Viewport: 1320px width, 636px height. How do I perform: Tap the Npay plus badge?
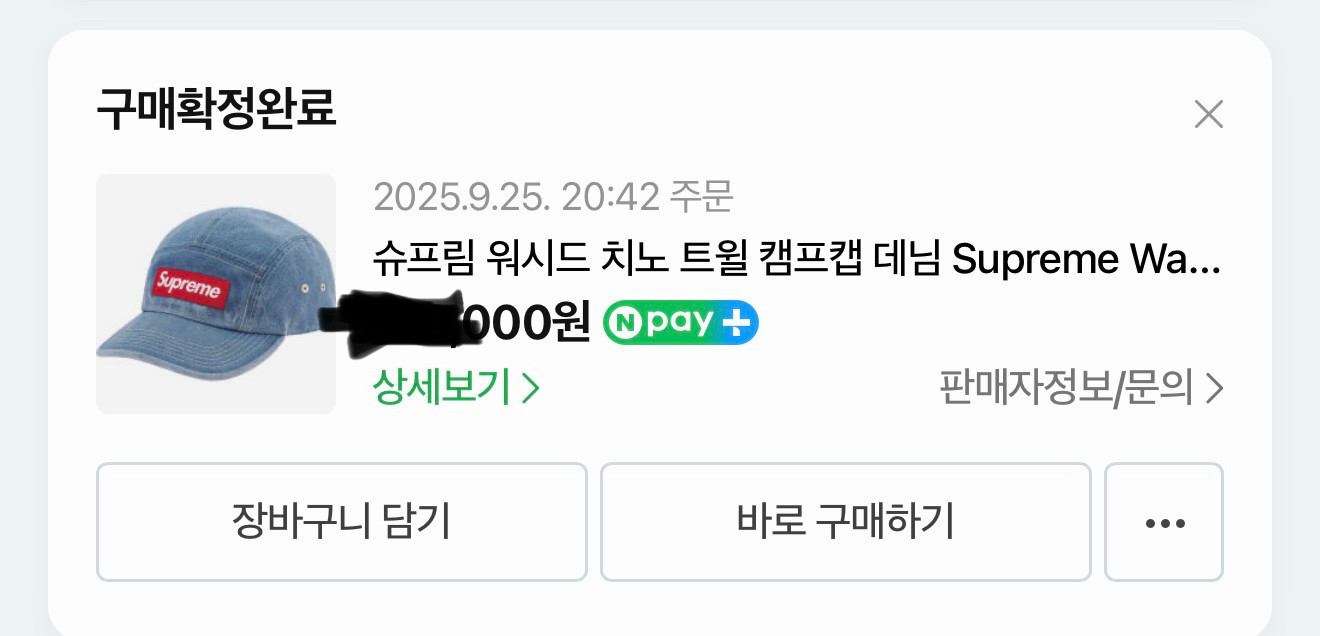(x=681, y=322)
